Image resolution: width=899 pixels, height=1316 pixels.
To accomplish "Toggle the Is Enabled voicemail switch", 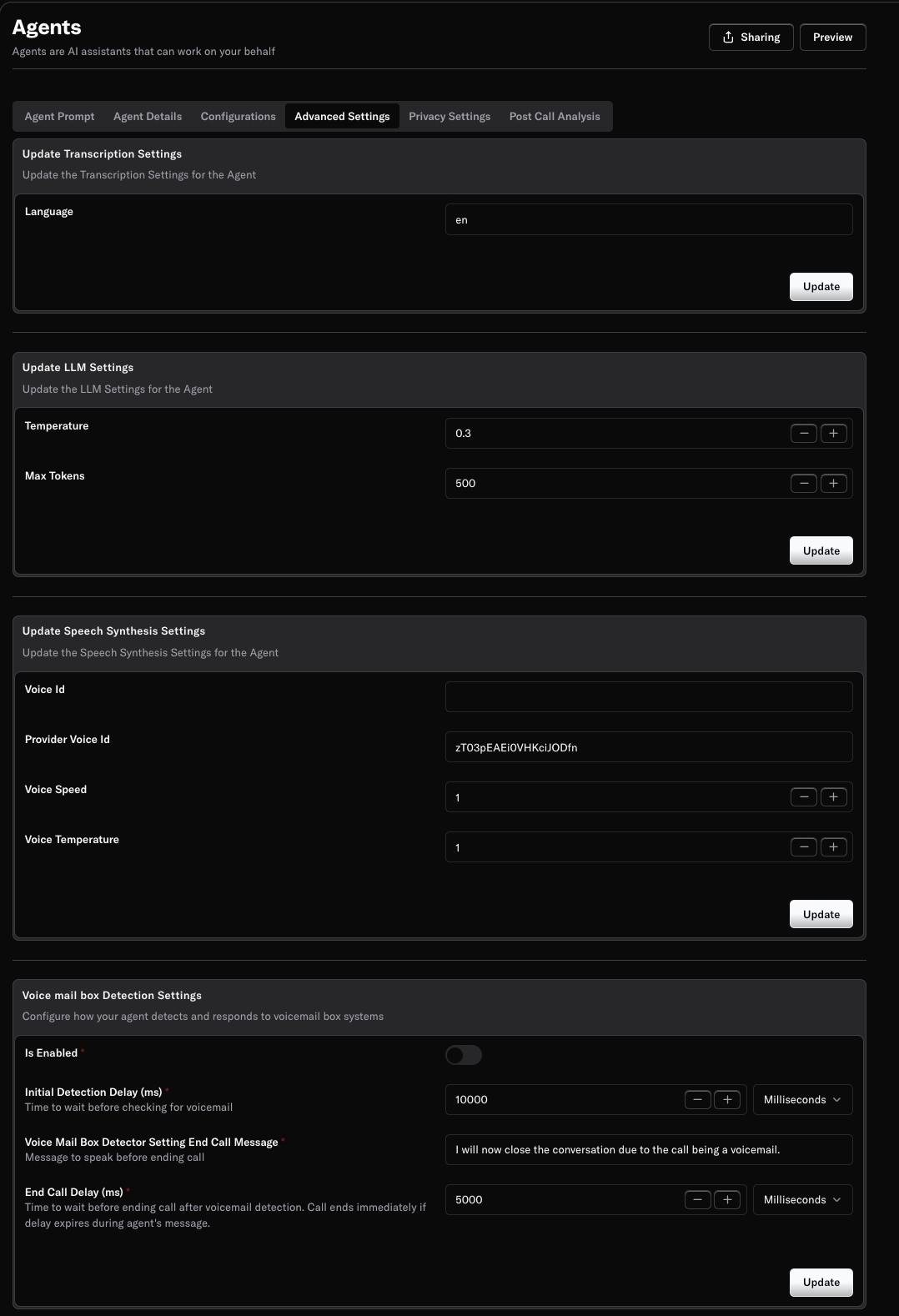I will [x=464, y=1055].
